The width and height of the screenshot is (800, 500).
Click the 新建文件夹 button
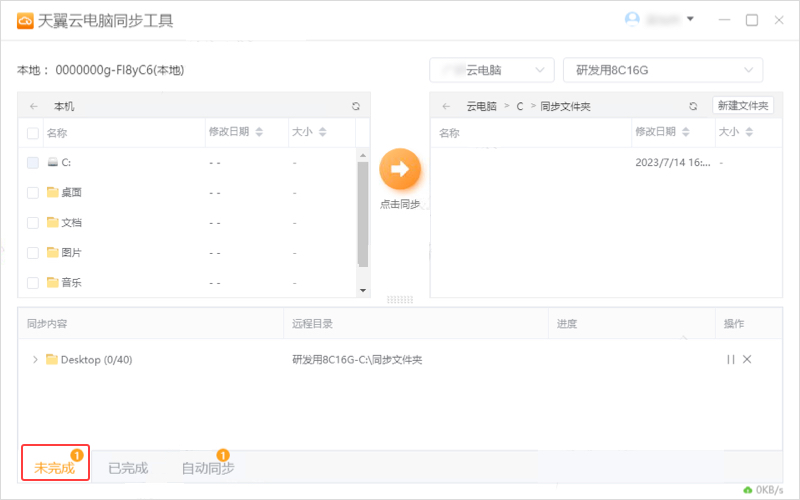pyautogui.click(x=743, y=106)
